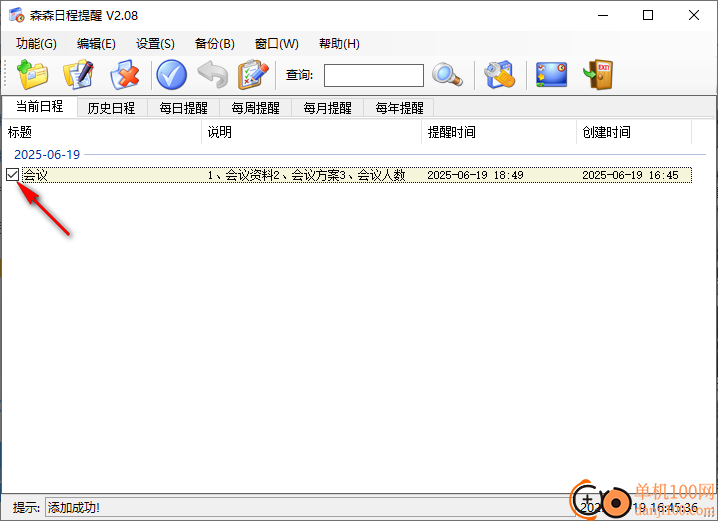This screenshot has width=718, height=521.
Task: Click the app icon in title bar
Action: click(16, 15)
